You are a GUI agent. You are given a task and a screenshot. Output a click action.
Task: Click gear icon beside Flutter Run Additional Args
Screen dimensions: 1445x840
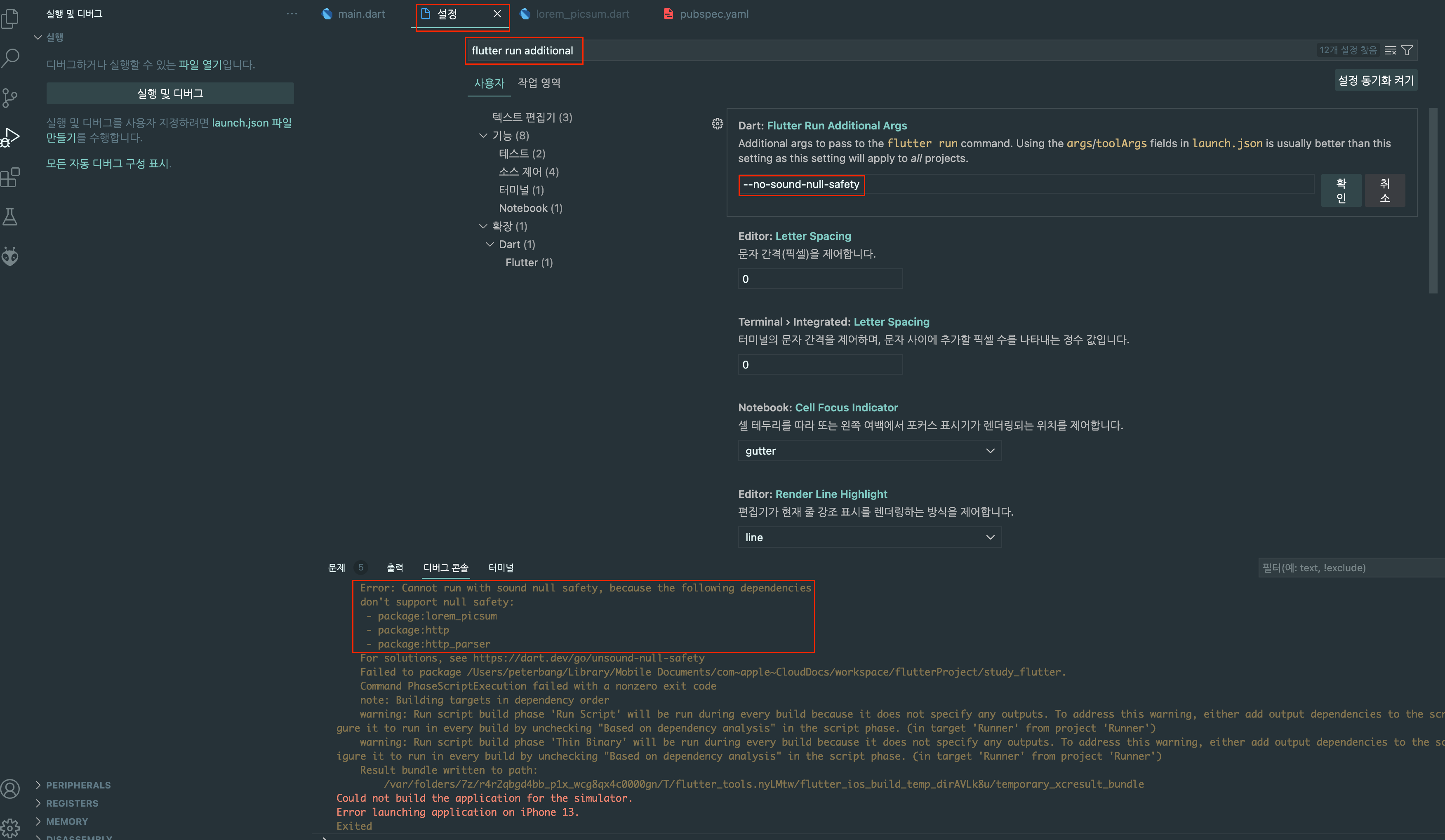[x=717, y=124]
